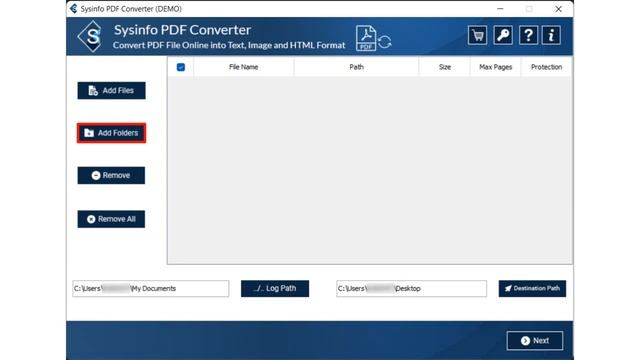Focus the Desktop destination path field
Viewport: 640px width, 360px height.
coord(411,289)
